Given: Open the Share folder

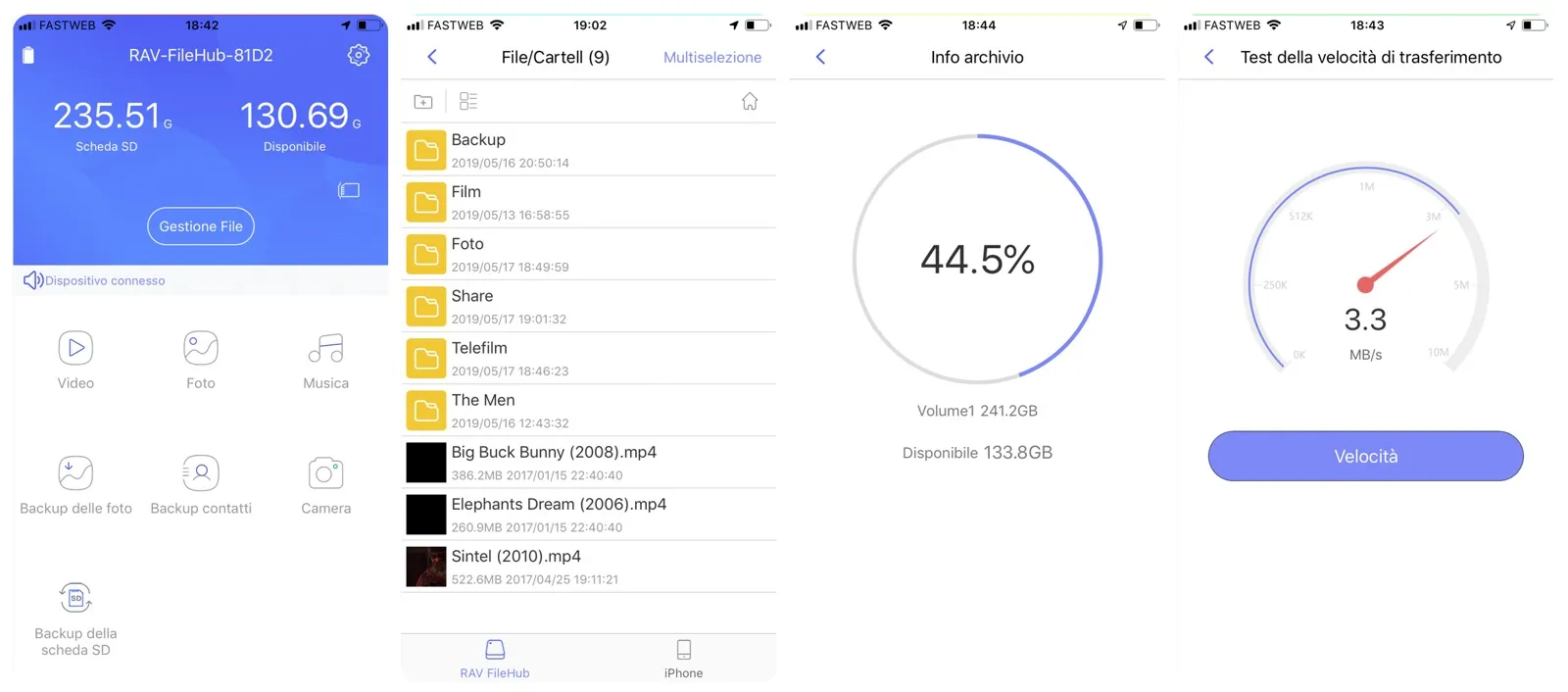Looking at the screenshot, I should pos(589,306).
